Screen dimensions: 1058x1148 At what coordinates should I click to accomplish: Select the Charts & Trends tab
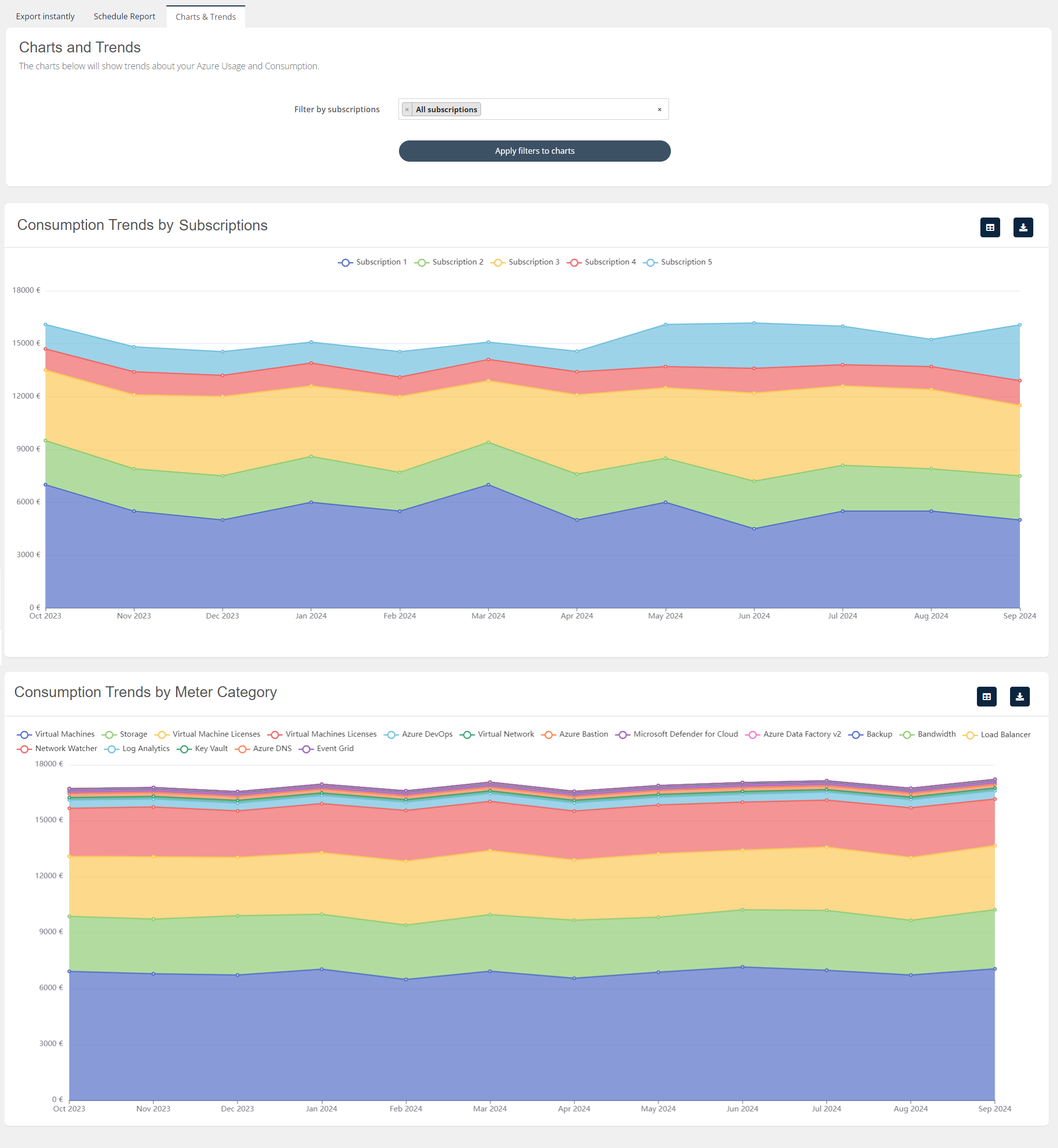coord(206,17)
